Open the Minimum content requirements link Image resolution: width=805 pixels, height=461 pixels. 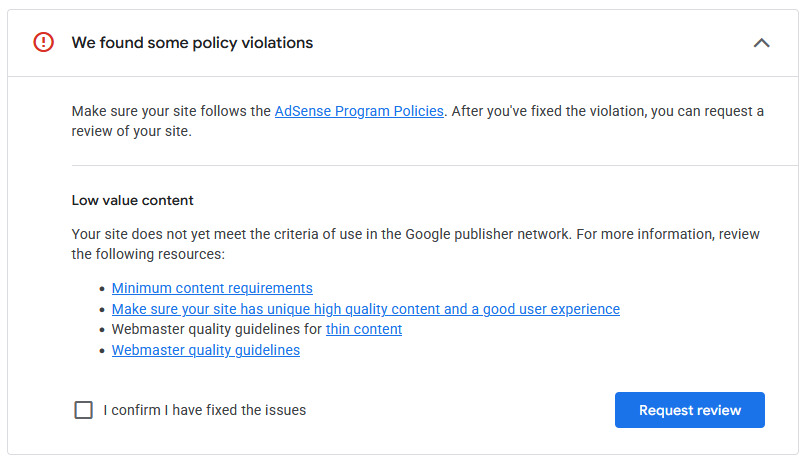coord(212,288)
